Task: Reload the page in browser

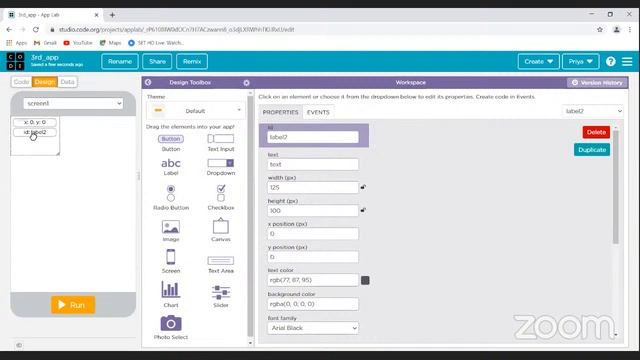Action: pyautogui.click(x=36, y=29)
